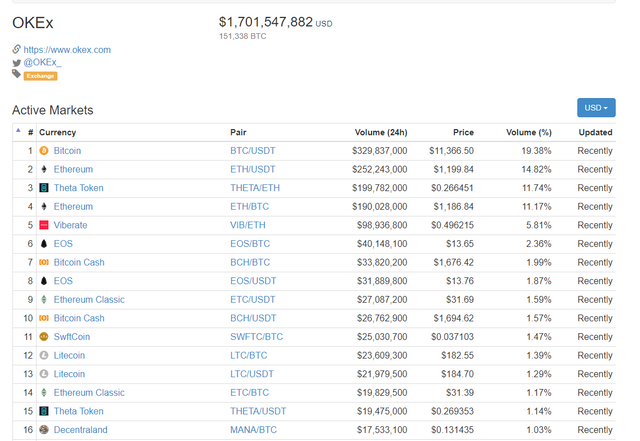Sort by the Price column header

(x=463, y=132)
